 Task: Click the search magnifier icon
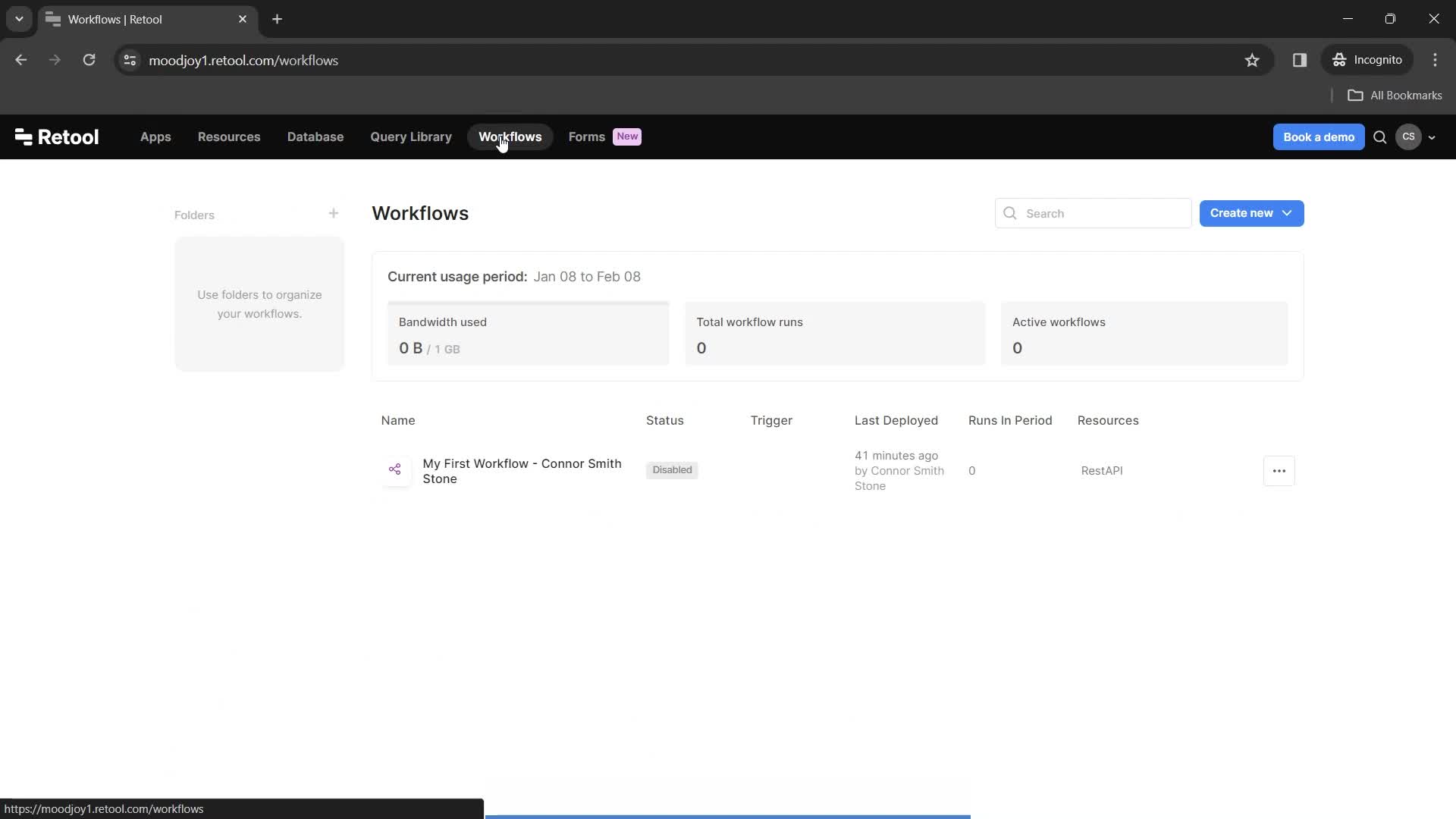[x=1009, y=213]
